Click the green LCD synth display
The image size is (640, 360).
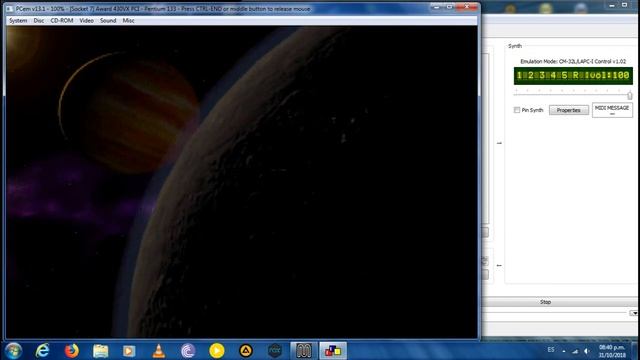[573, 76]
